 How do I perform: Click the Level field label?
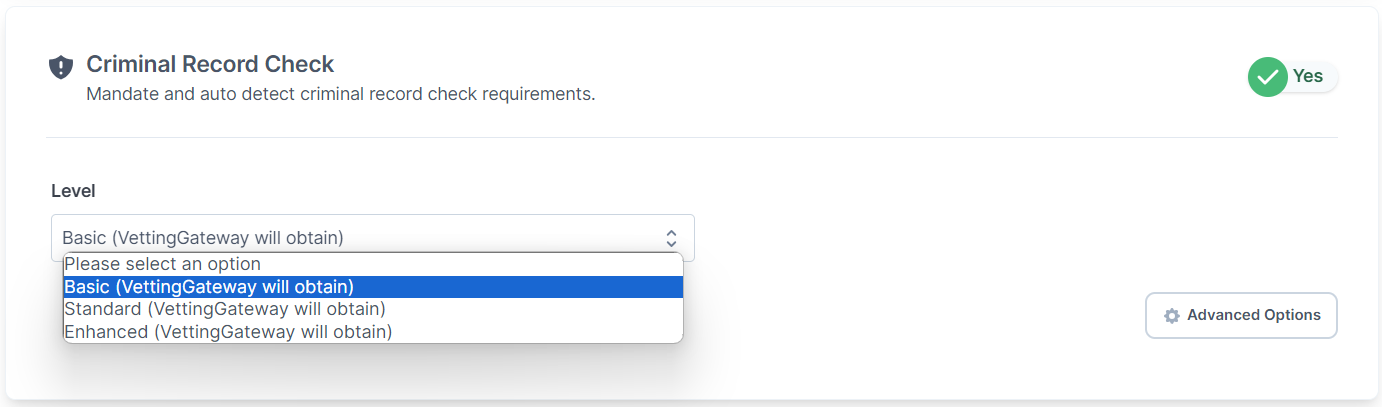pos(73,190)
